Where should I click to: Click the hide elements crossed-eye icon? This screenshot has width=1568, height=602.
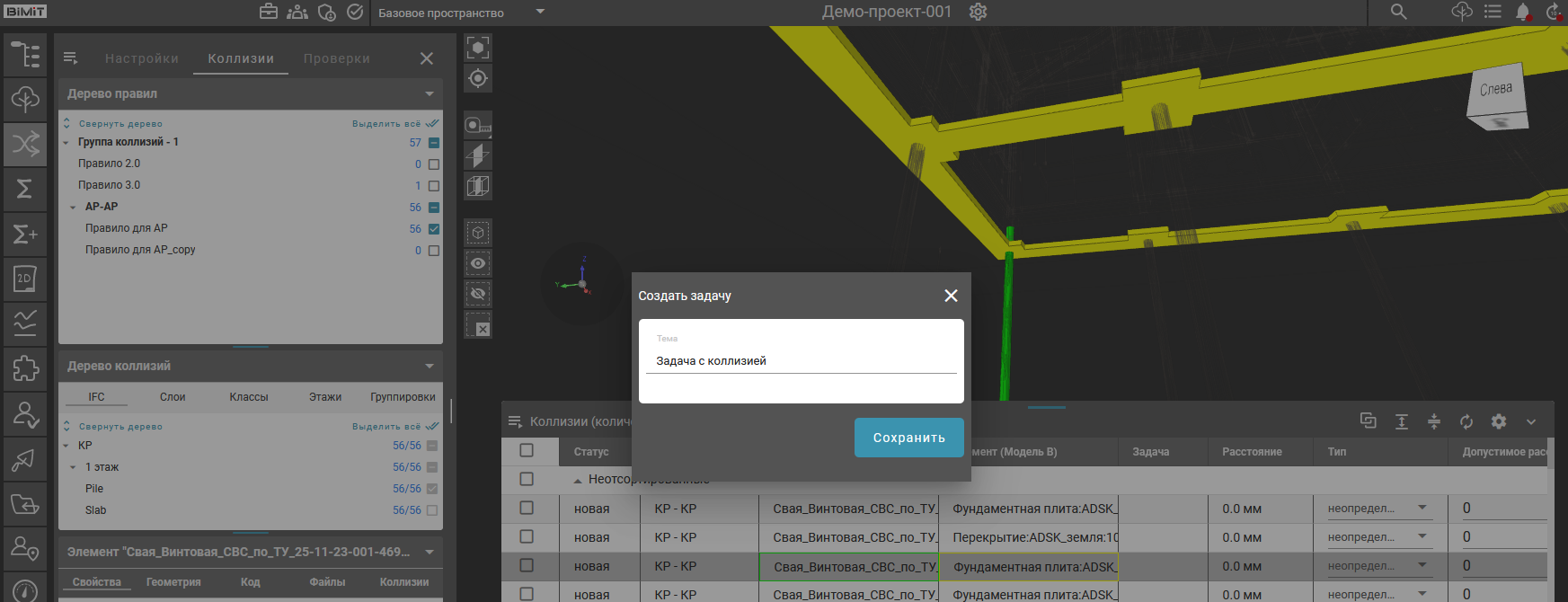478,294
